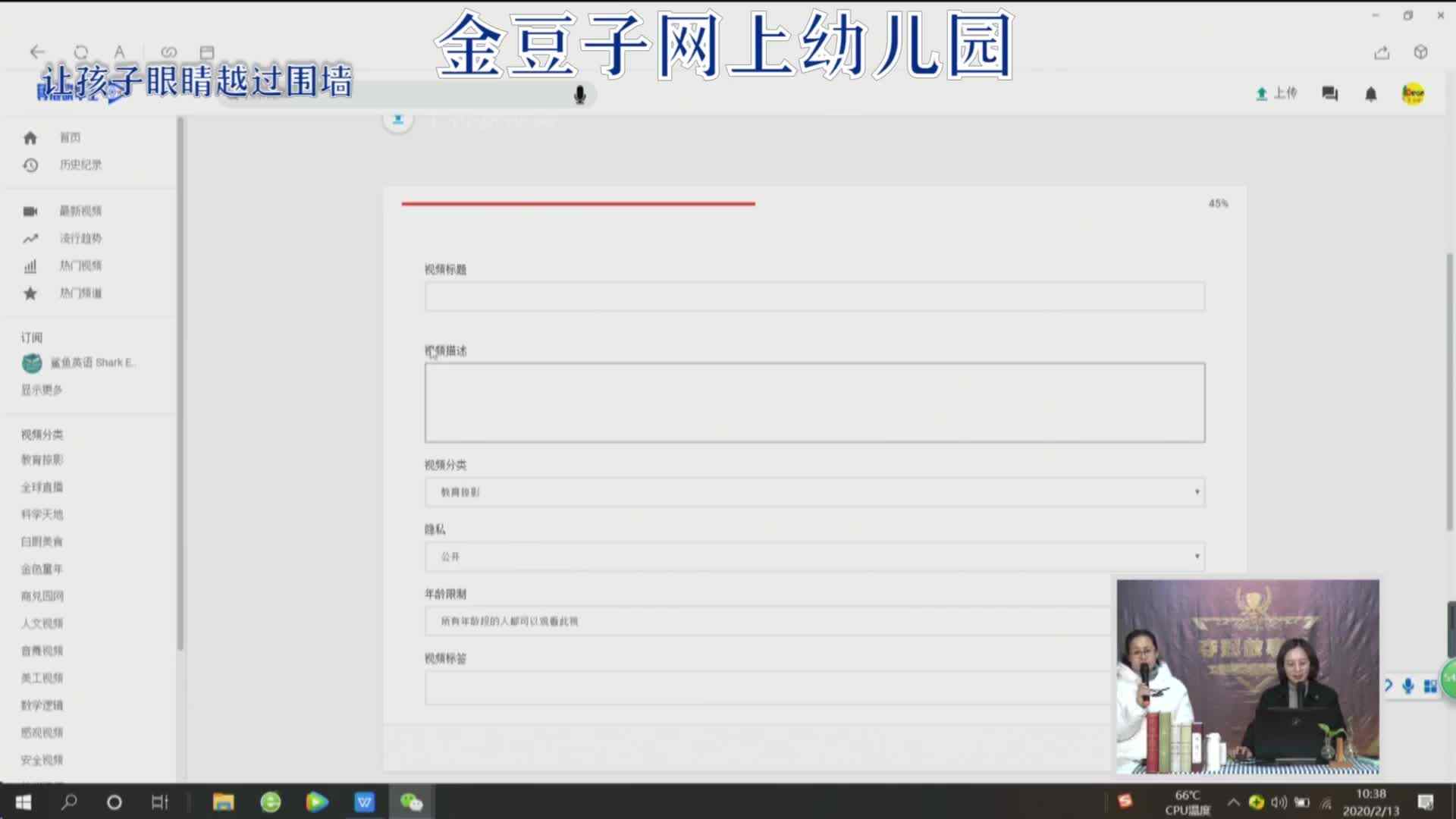Image resolution: width=1456 pixels, height=819 pixels.
Task: Click the voice search microphone icon
Action: click(x=579, y=94)
